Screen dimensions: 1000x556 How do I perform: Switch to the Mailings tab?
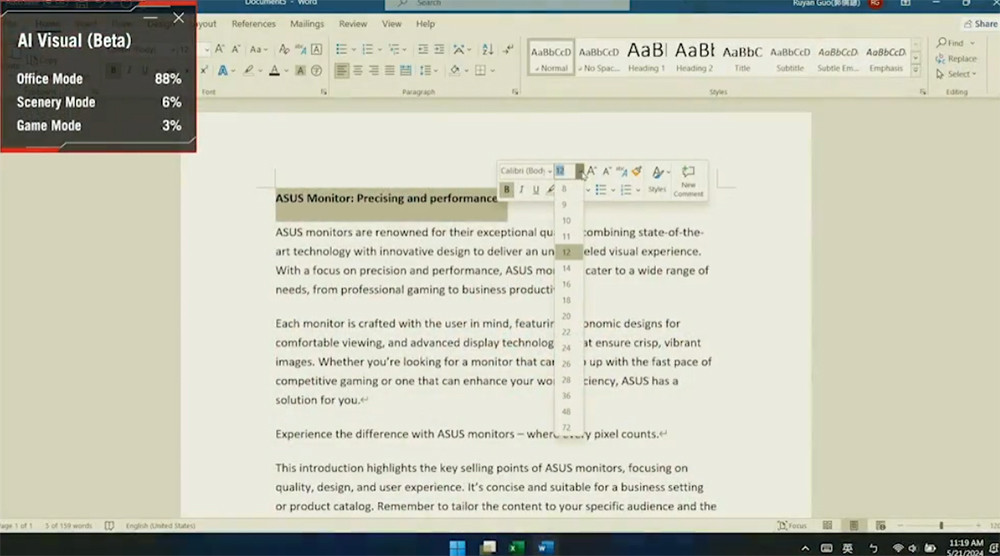[307, 24]
